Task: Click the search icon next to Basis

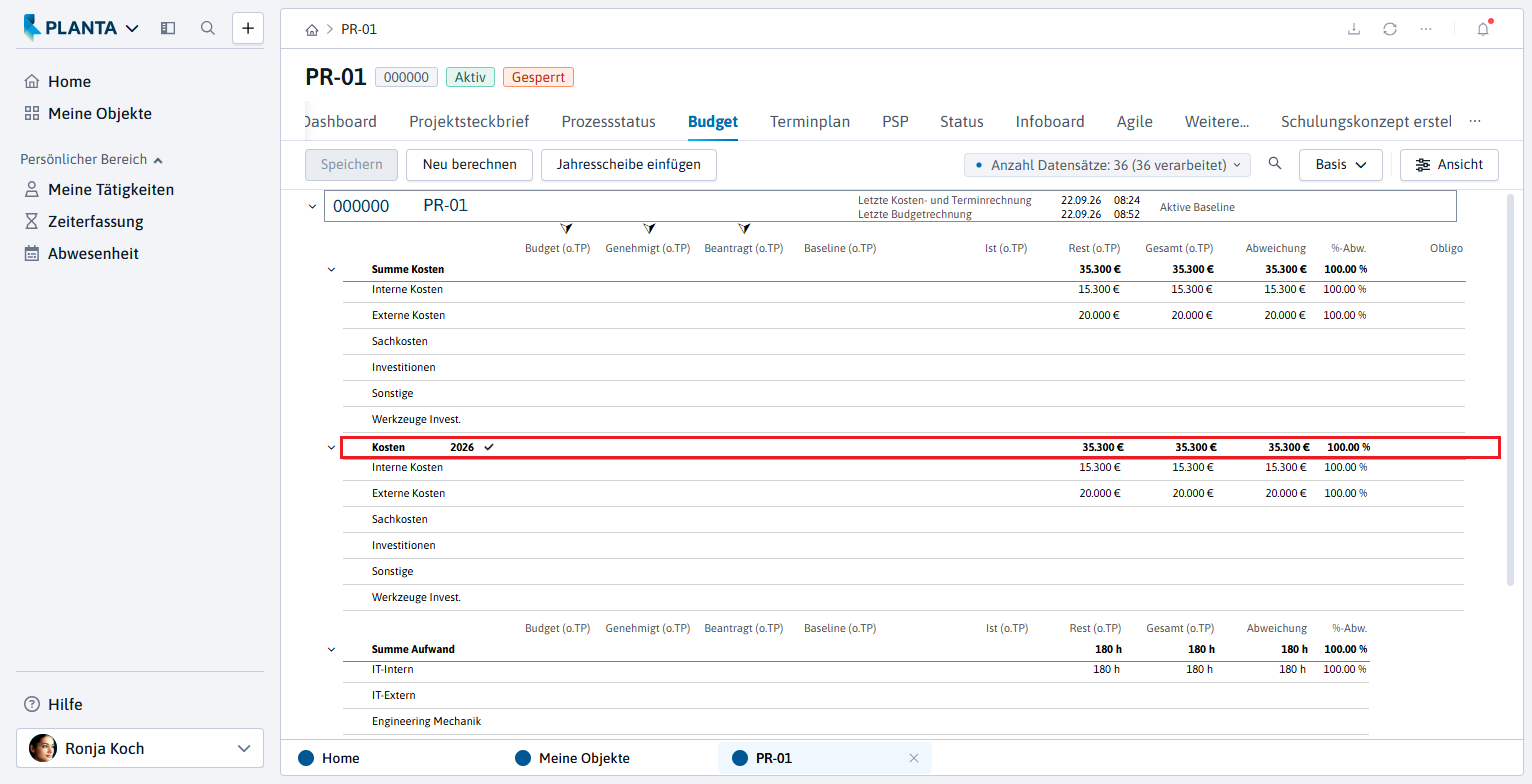Action: (x=1274, y=164)
